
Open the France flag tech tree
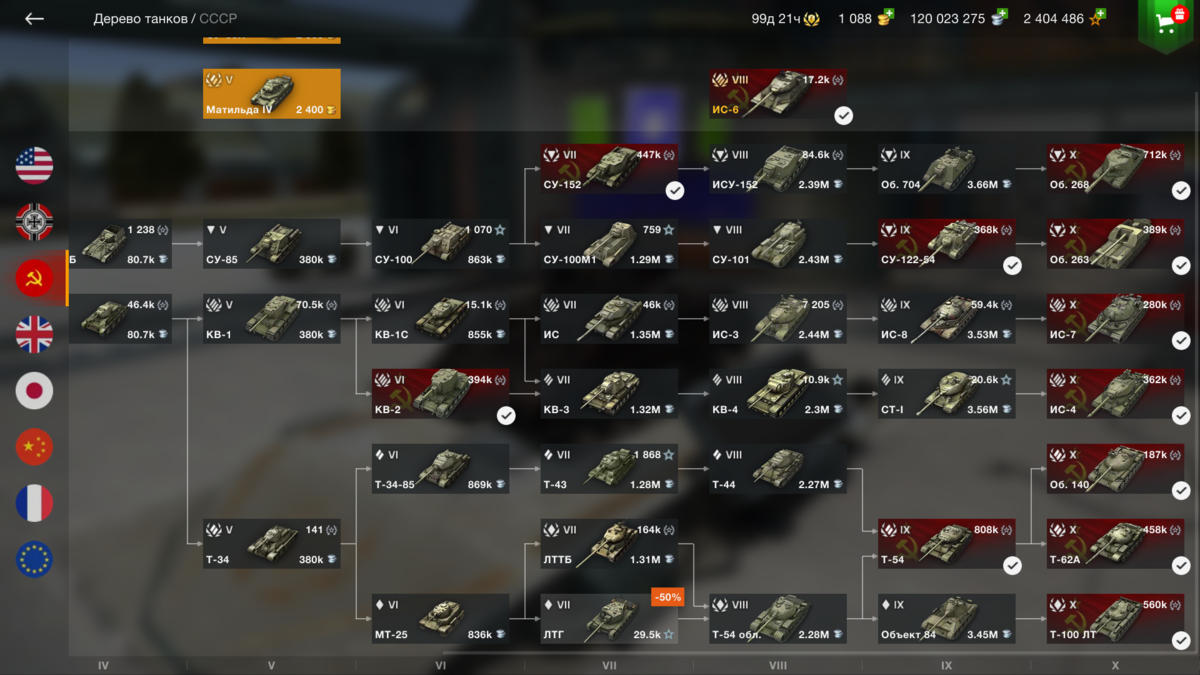point(34,503)
